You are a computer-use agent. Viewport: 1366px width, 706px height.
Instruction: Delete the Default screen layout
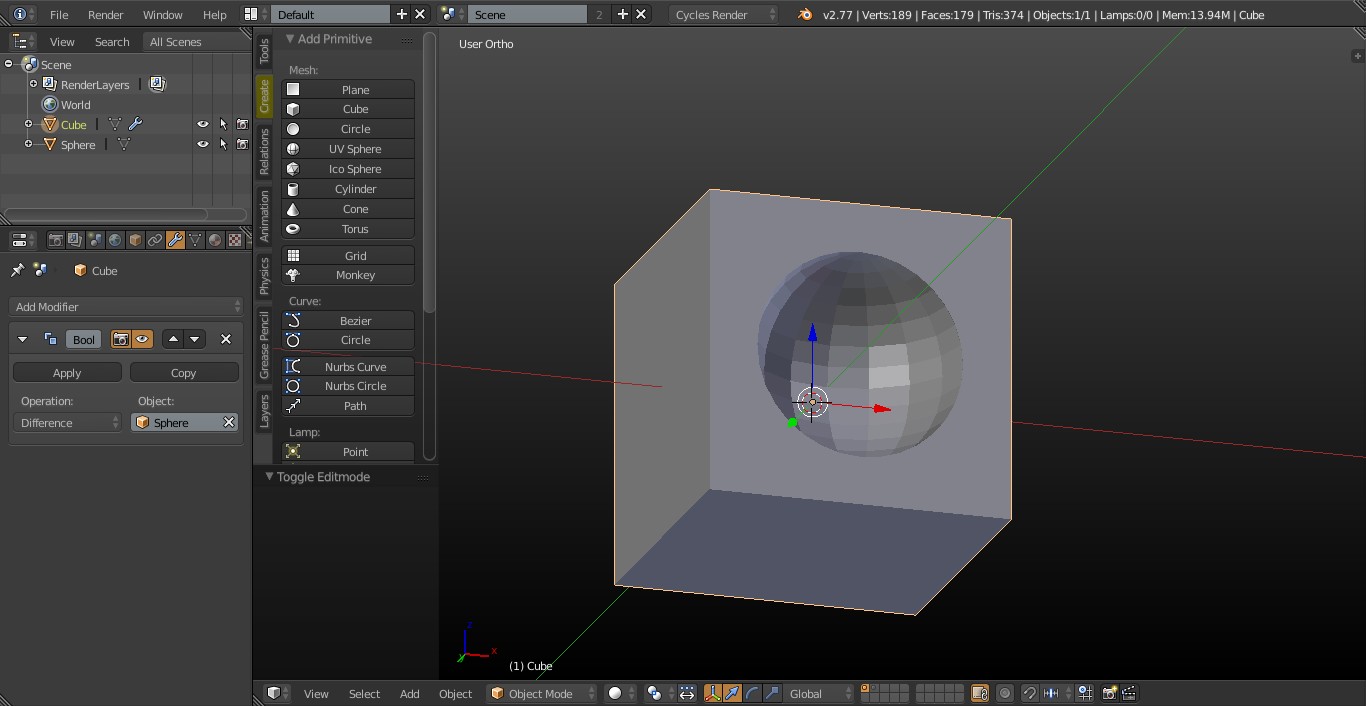(420, 14)
